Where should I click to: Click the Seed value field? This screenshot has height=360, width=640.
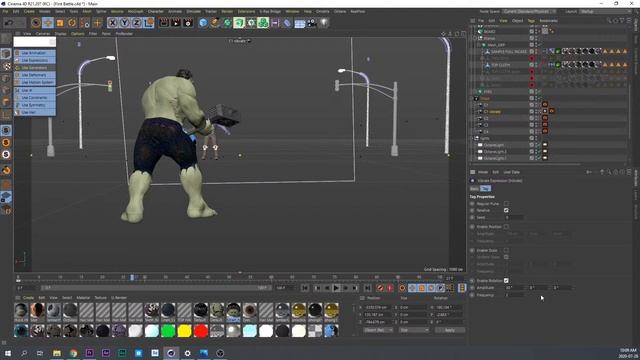click(x=514, y=218)
